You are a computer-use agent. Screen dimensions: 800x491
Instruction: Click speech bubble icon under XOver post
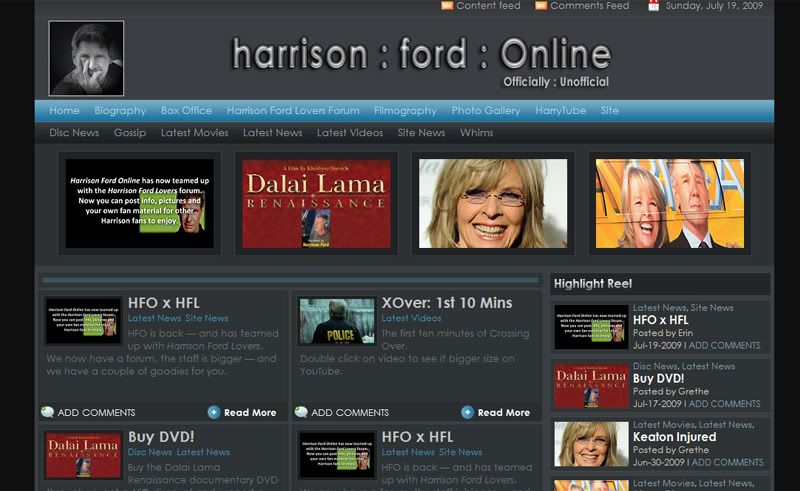pyautogui.click(x=301, y=412)
